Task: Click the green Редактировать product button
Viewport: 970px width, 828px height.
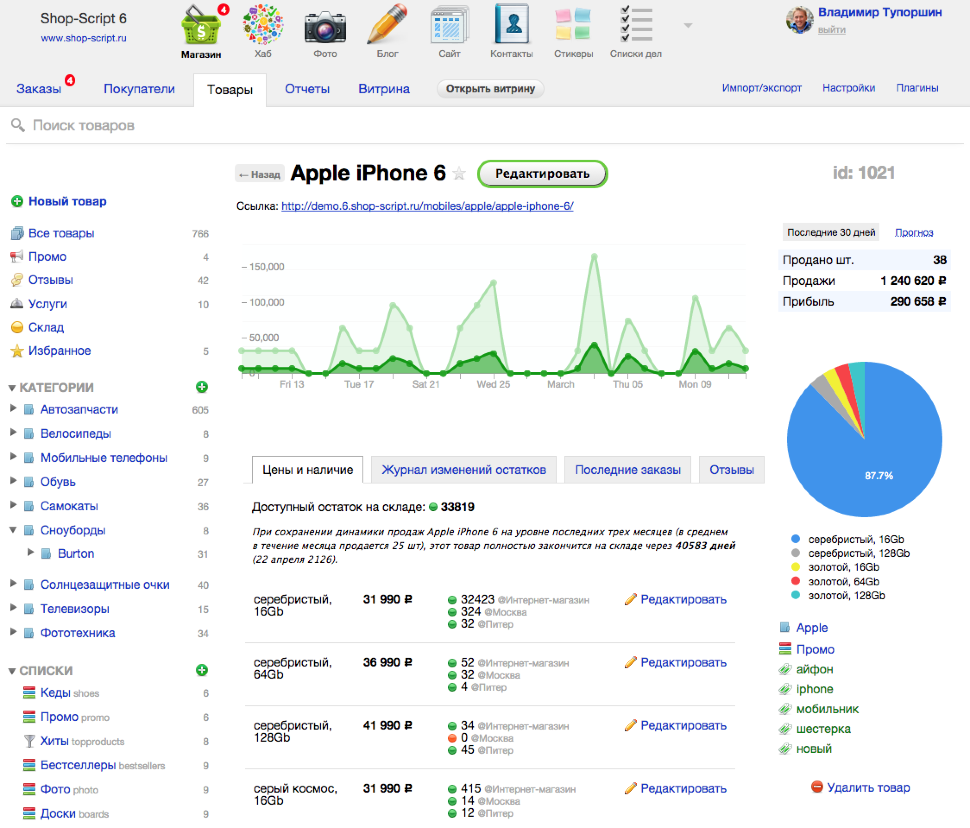Action: coord(543,174)
